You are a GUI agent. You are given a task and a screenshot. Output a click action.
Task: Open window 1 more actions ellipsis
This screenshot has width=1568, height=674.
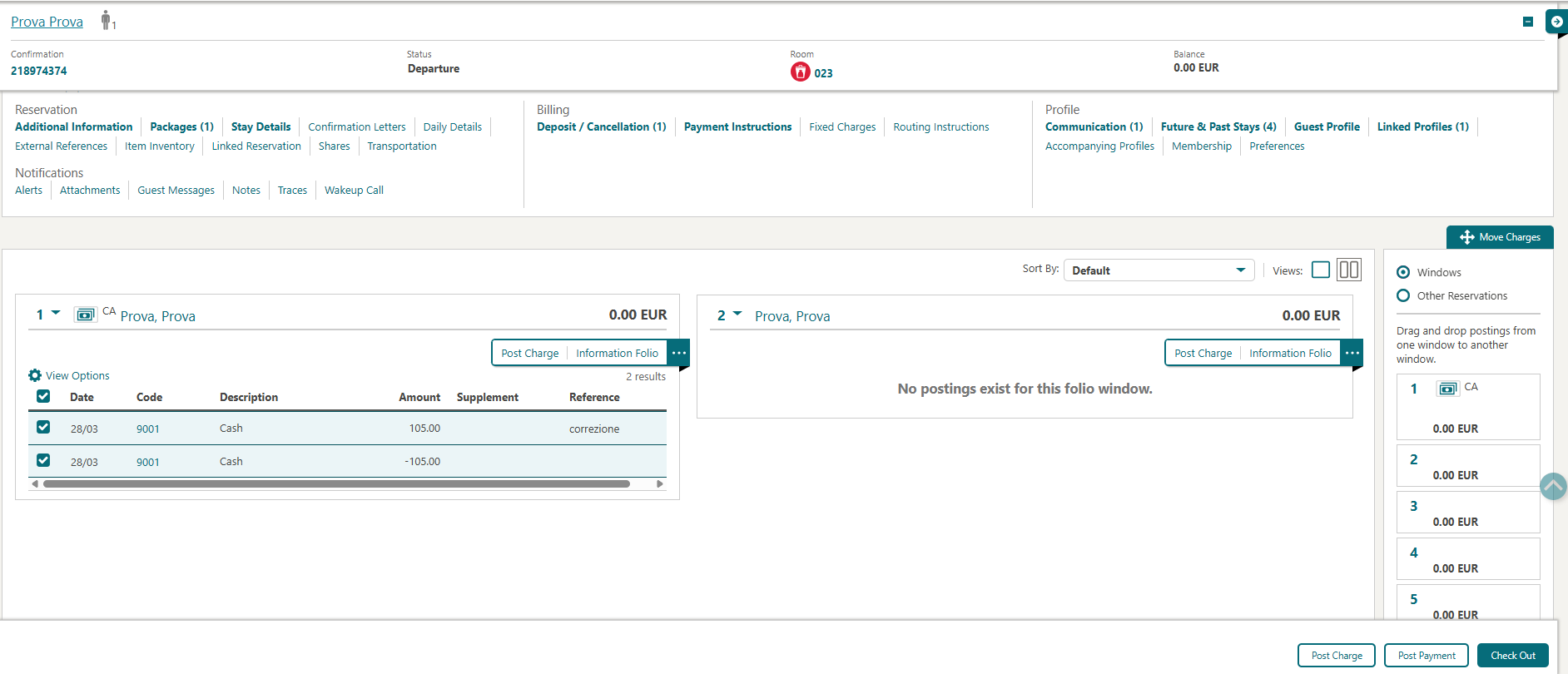point(679,353)
